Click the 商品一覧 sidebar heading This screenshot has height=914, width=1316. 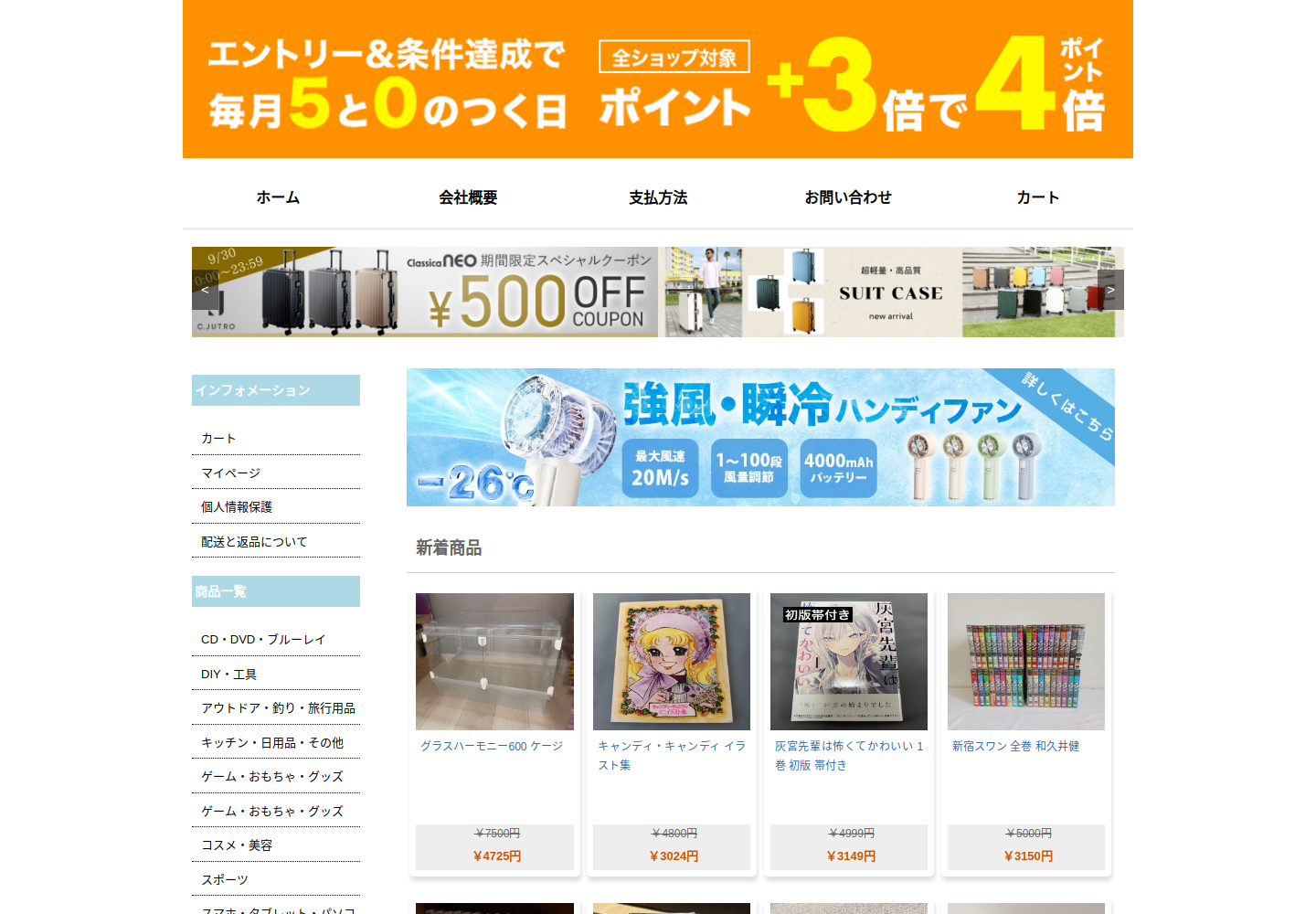(x=276, y=591)
